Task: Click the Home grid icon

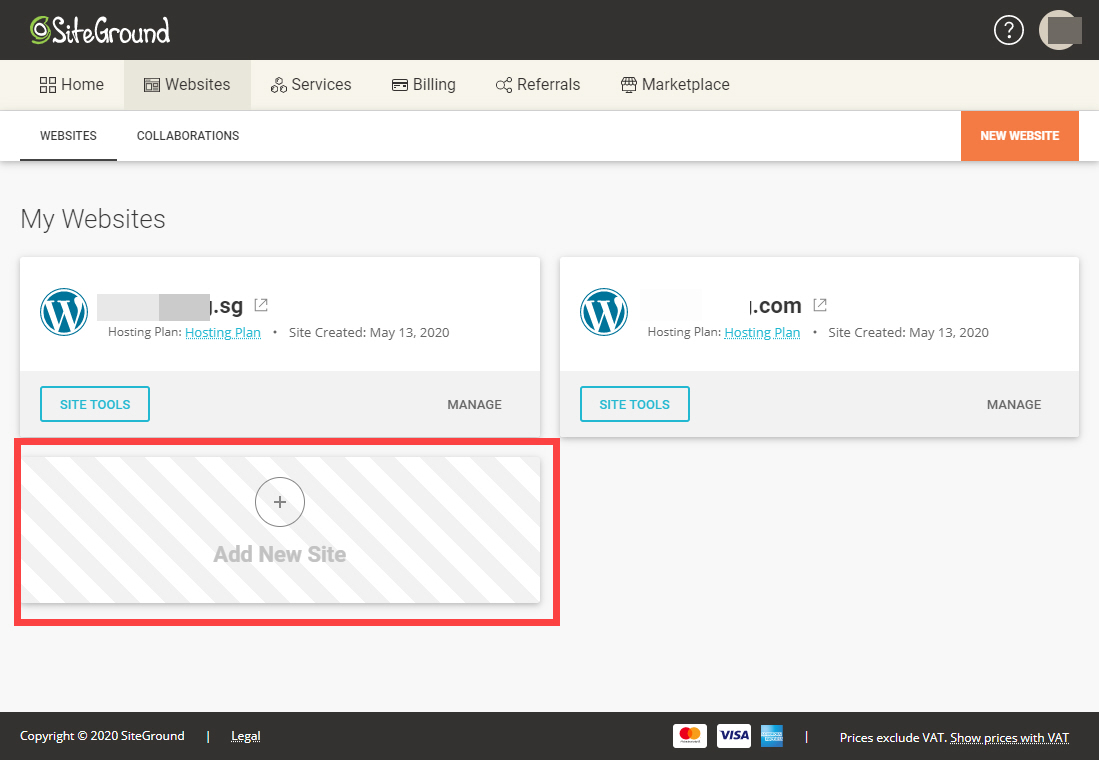Action: point(48,85)
